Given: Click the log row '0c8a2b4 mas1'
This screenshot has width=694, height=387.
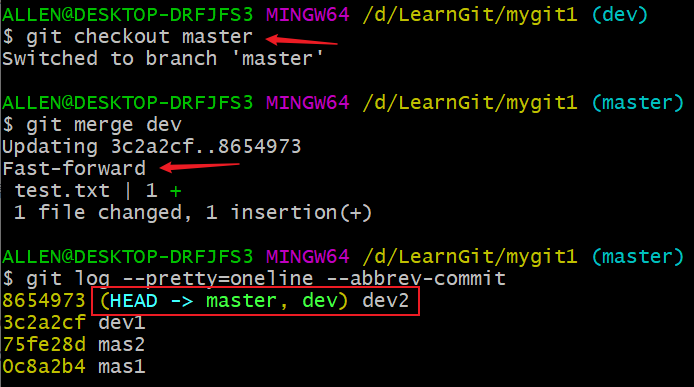Looking at the screenshot, I should 74,367.
